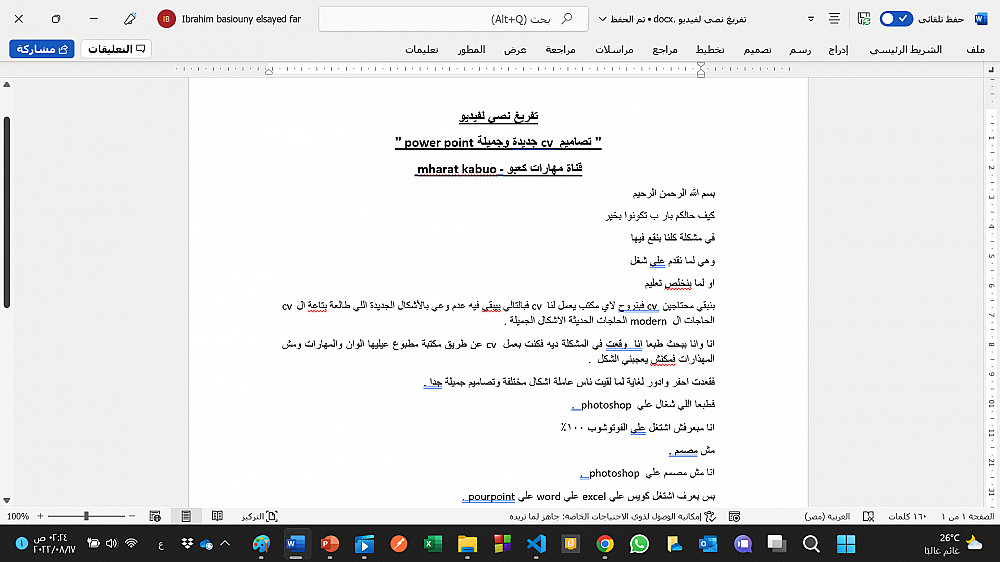The image size is (1000, 562).
Task: Click the Dropbox tray icon
Action: pos(187,544)
